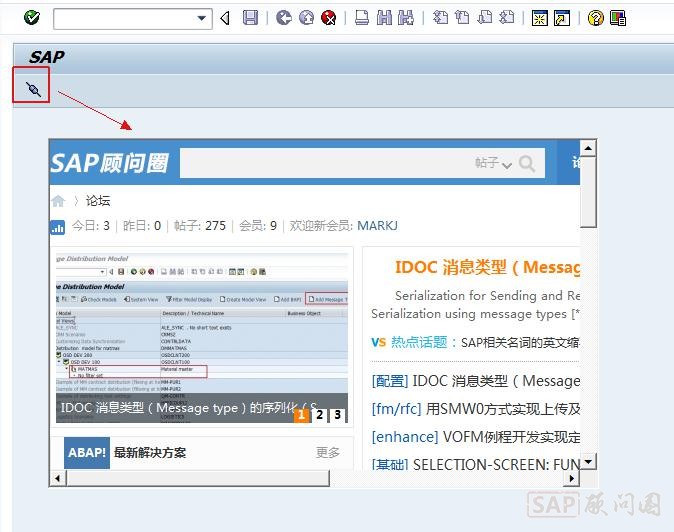Open the [fm/rfc] 用SMW0方式 post
This screenshot has height=532, width=674.
point(476,409)
